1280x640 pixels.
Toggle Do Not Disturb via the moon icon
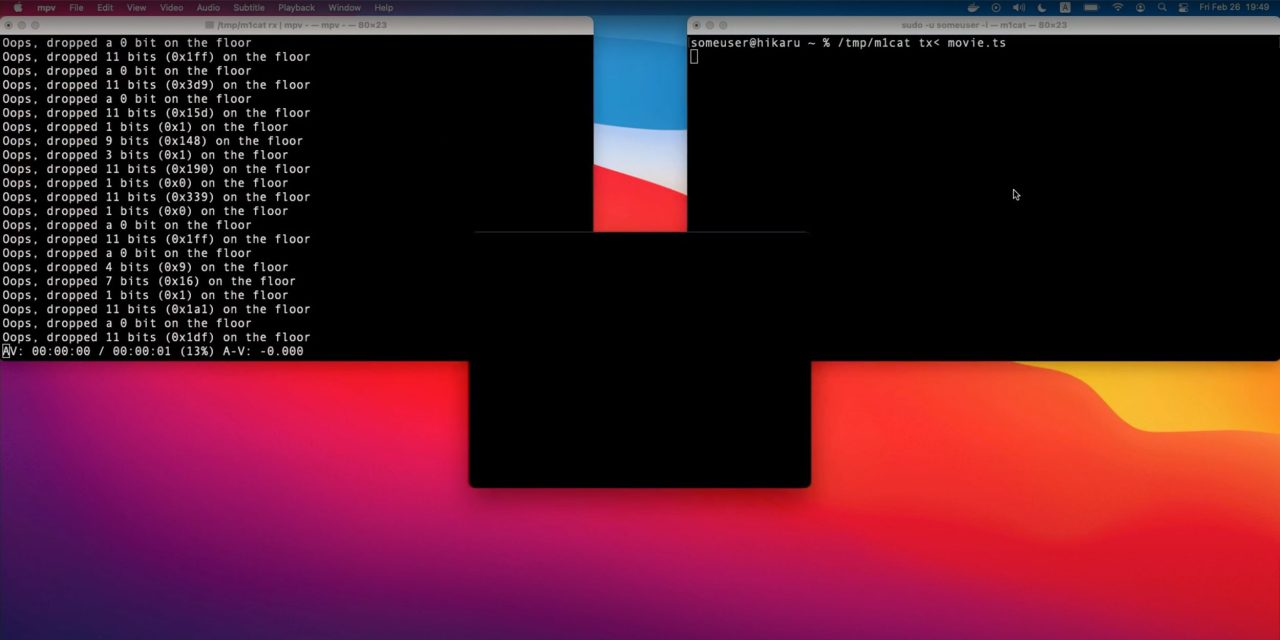[x=1041, y=7]
